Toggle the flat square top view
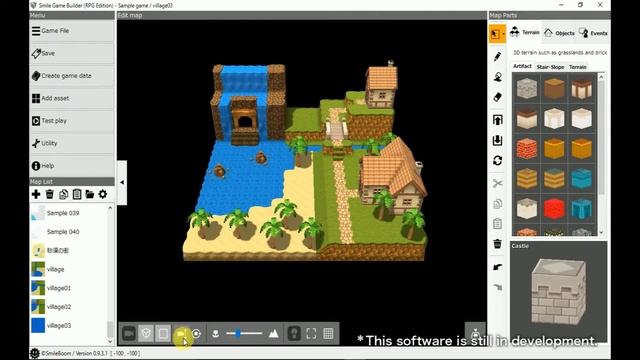Viewport: 640px width, 360px height. click(x=163, y=333)
